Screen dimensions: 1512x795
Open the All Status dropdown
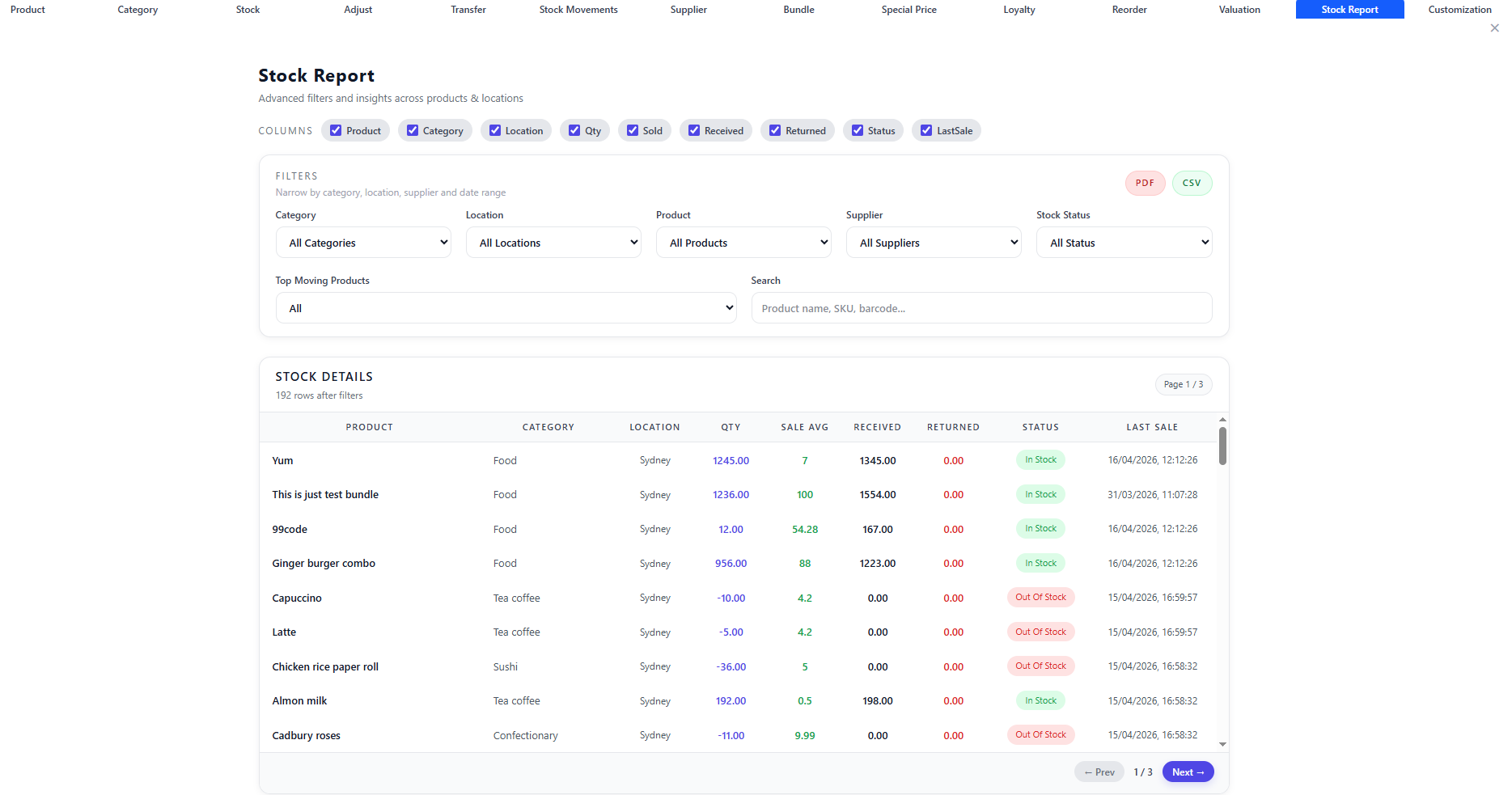coord(1124,243)
